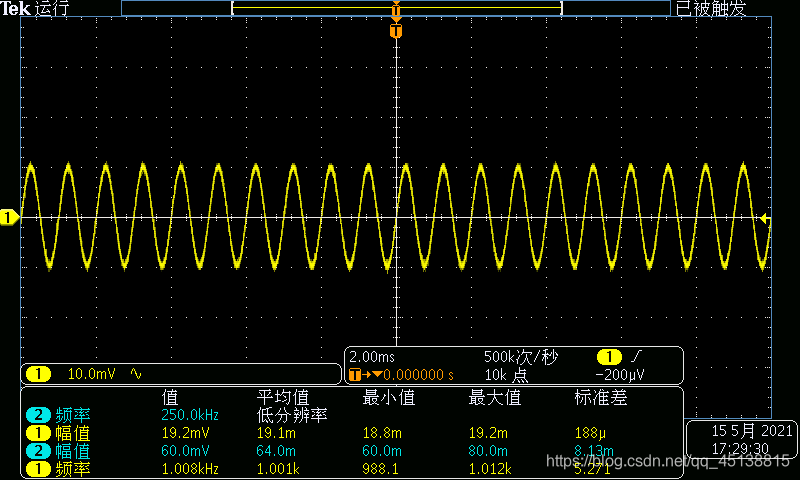Select the channel 1 badge beside 10.0mV
The width and height of the screenshot is (800, 480).
38,374
